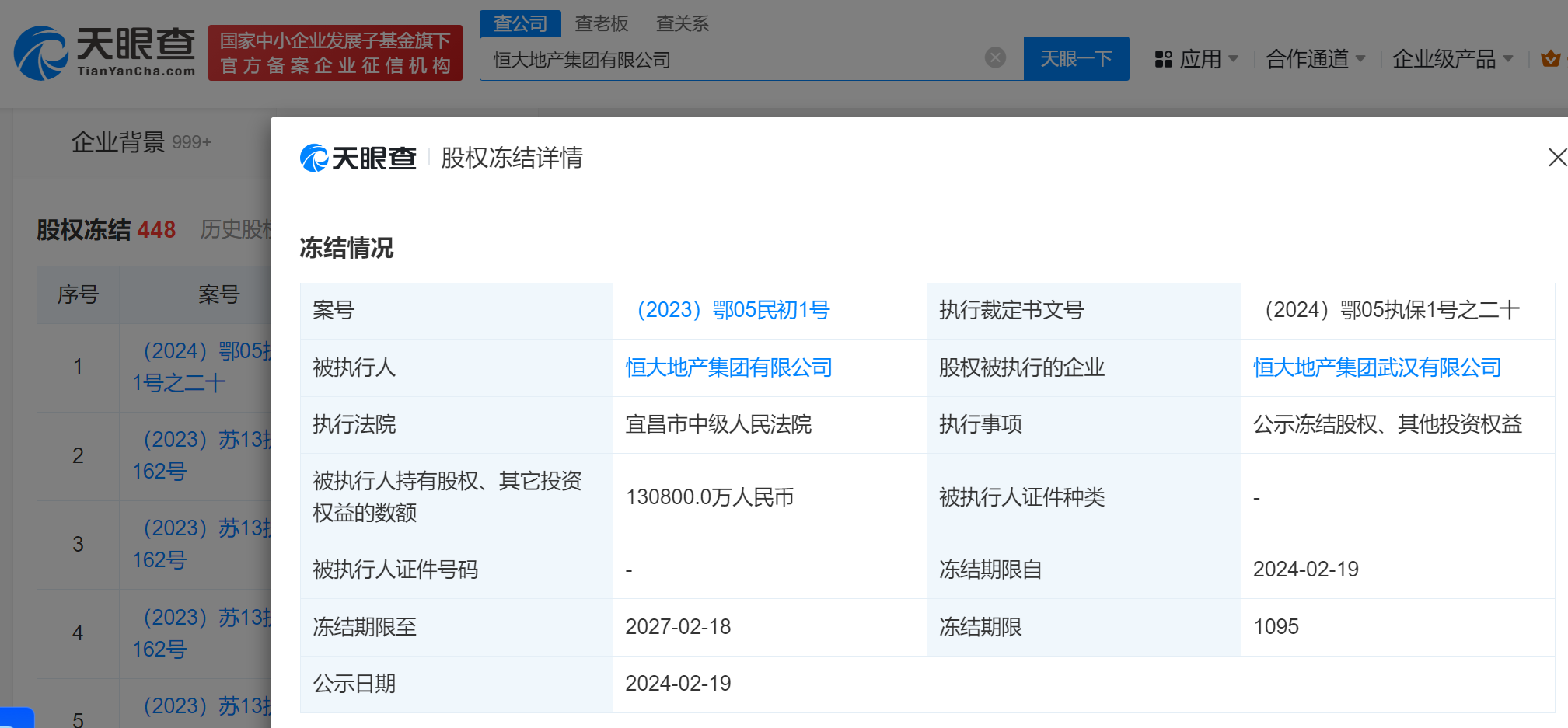Click the TianYanCha logo in header
This screenshot has width=1568, height=728.
pyautogui.click(x=105, y=53)
